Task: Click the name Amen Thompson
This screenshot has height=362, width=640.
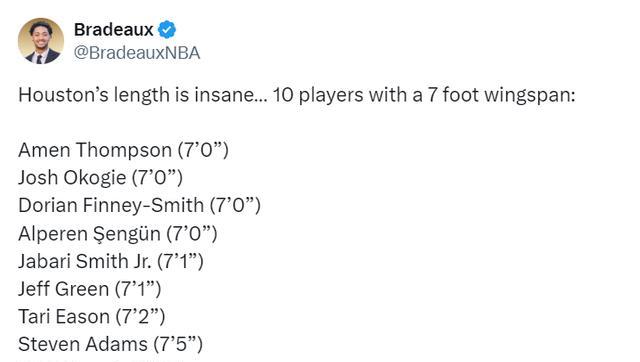Action: pos(95,150)
